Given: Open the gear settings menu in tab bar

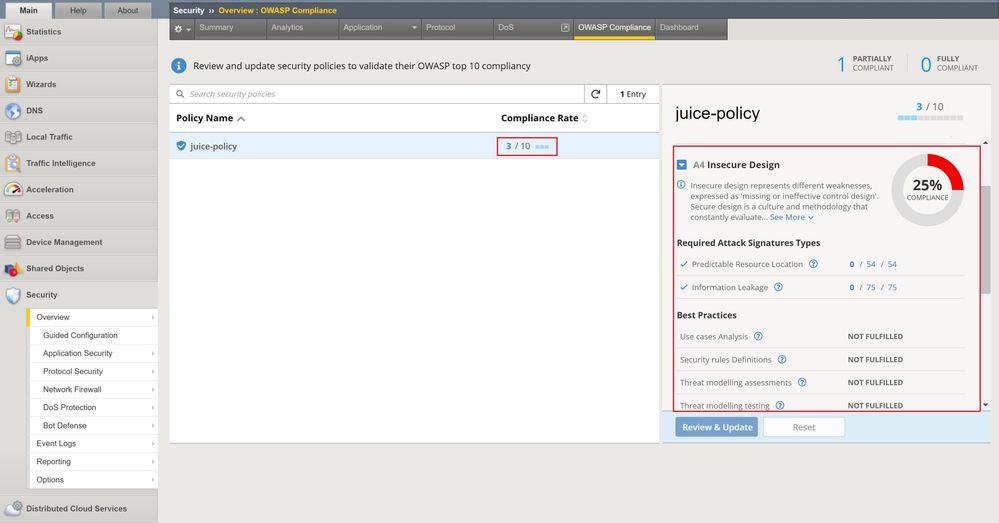Looking at the screenshot, I should click(x=180, y=28).
